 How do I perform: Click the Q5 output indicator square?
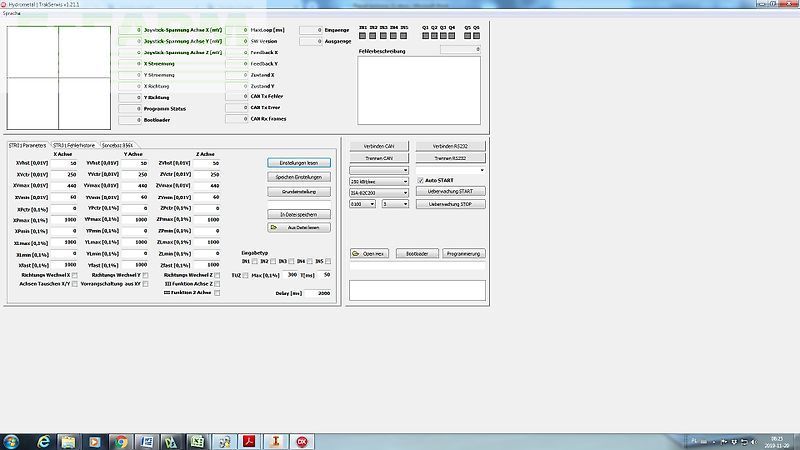[x=467, y=36]
